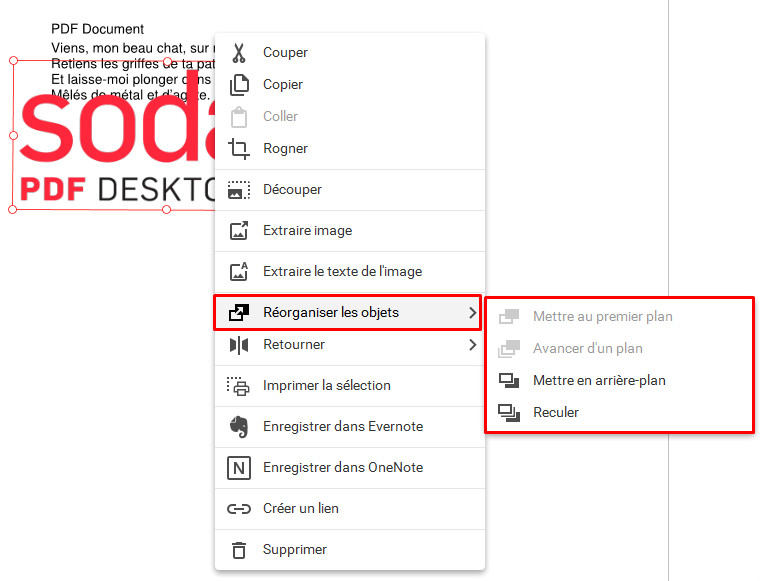This screenshot has height=581, width=760.
Task: Select the Découper menu entry
Action: pyautogui.click(x=349, y=190)
